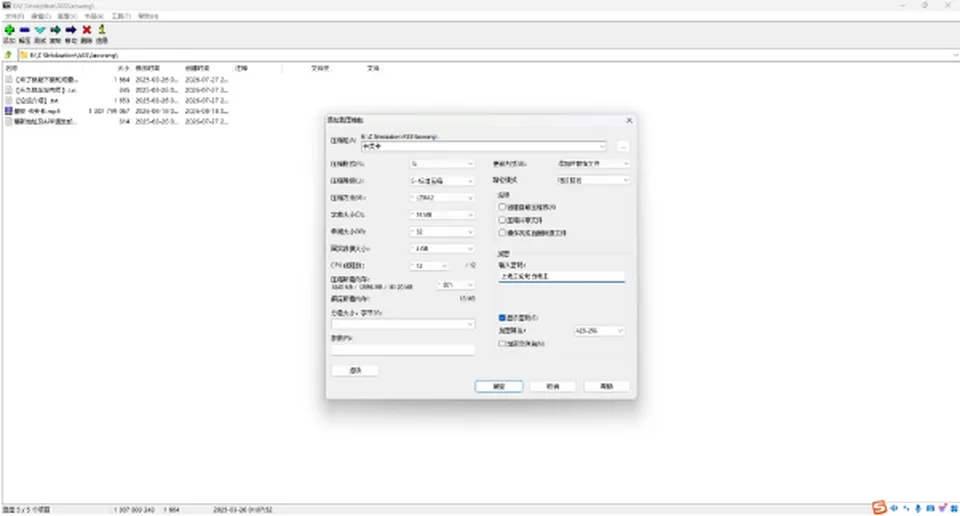Sort by the Created time column header
The height and width of the screenshot is (516, 960).
click(197, 68)
